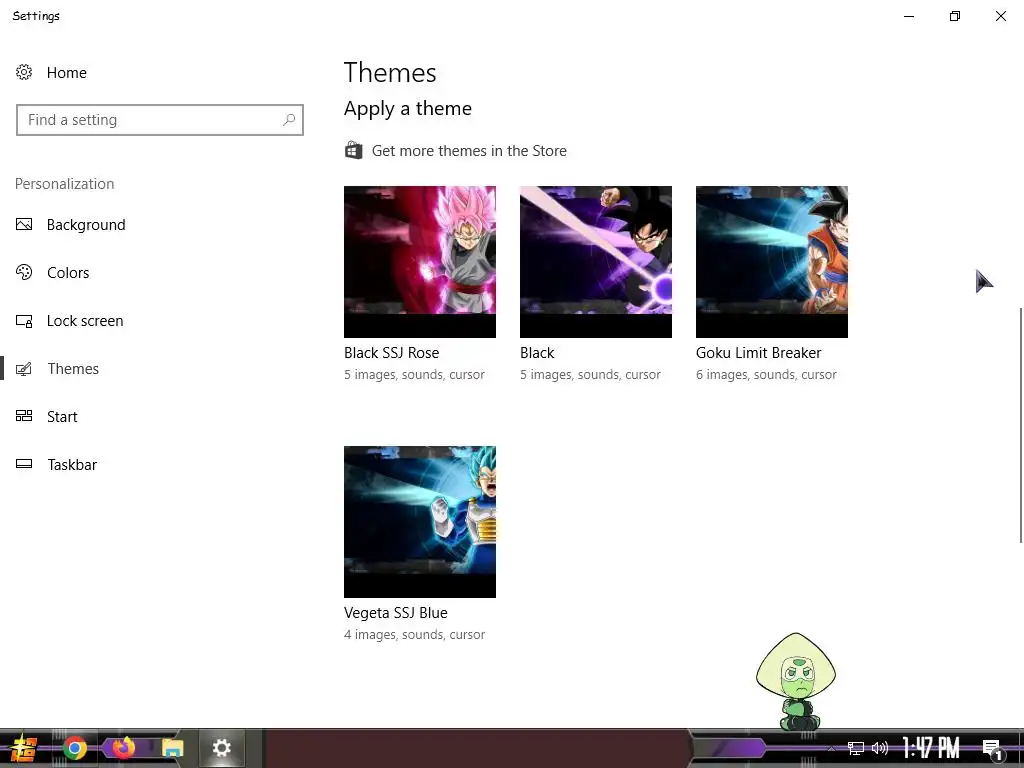Click the vertical scrollbar thumb
Viewport: 1024px width, 768px height.
click(1021, 424)
